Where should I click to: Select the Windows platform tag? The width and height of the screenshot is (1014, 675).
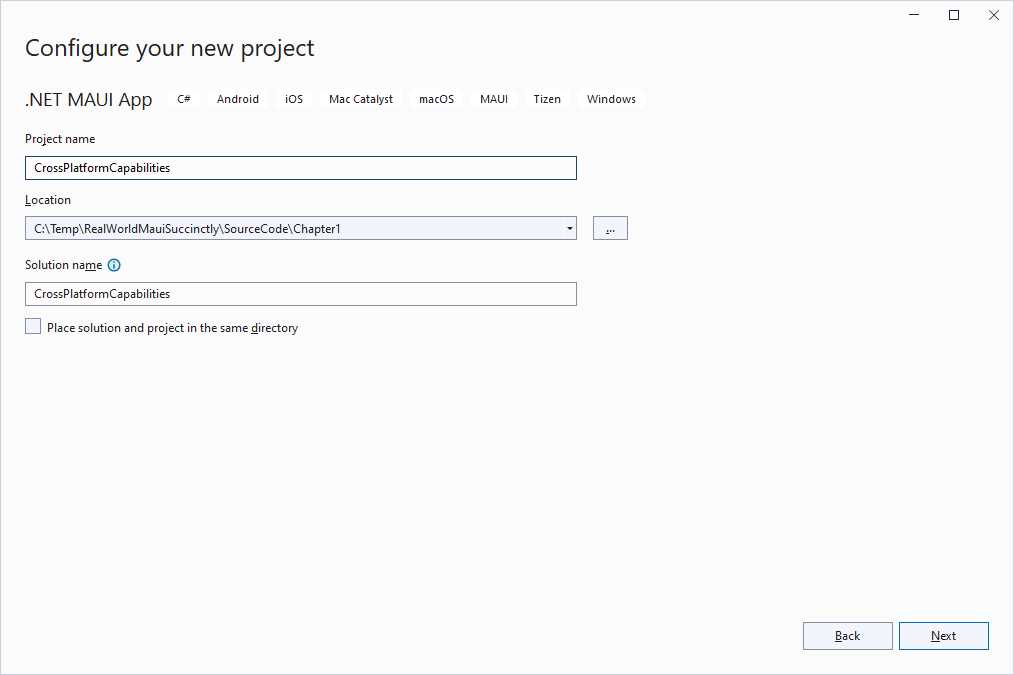(611, 99)
